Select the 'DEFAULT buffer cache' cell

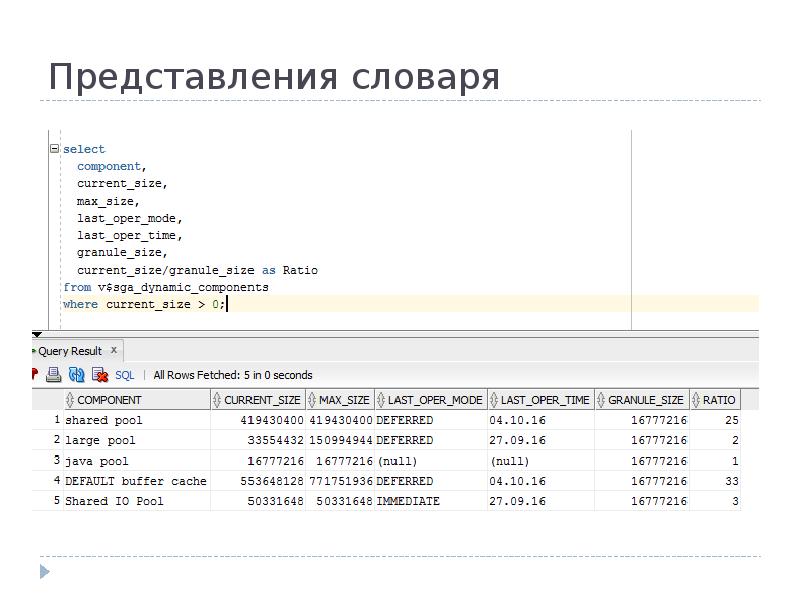point(135,481)
